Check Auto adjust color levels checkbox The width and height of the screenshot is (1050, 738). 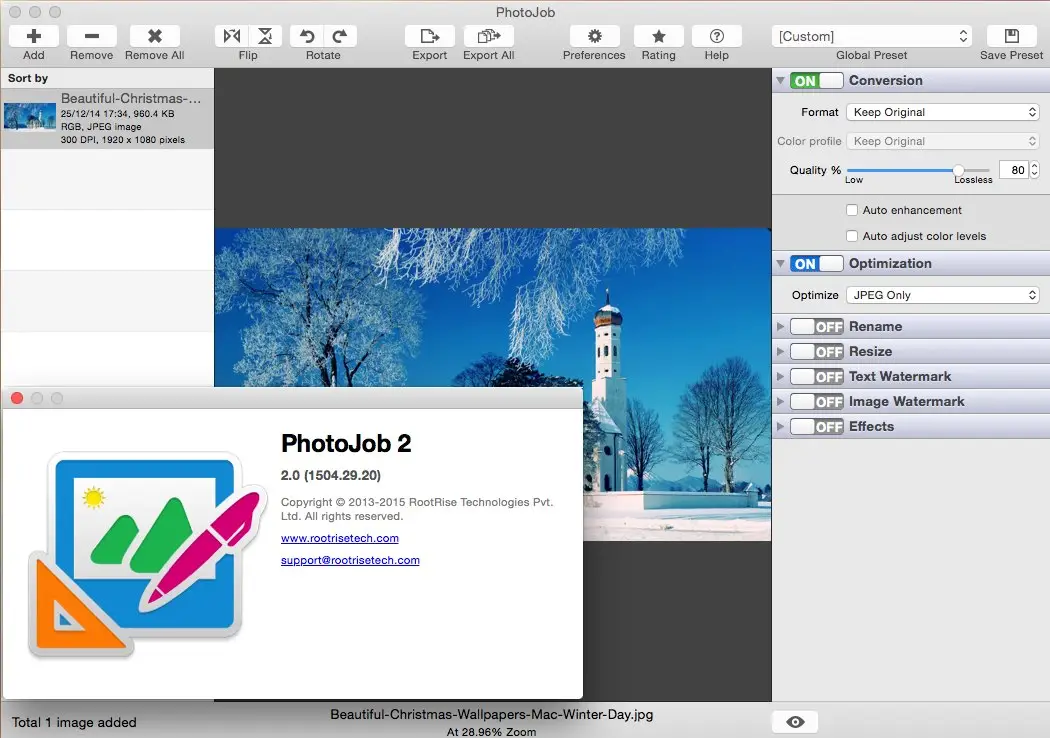pos(852,236)
